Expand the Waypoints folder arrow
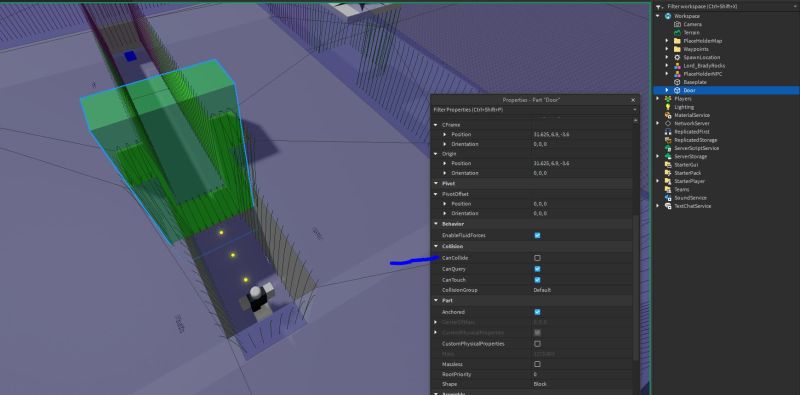Image resolution: width=800 pixels, height=395 pixels. click(667, 49)
